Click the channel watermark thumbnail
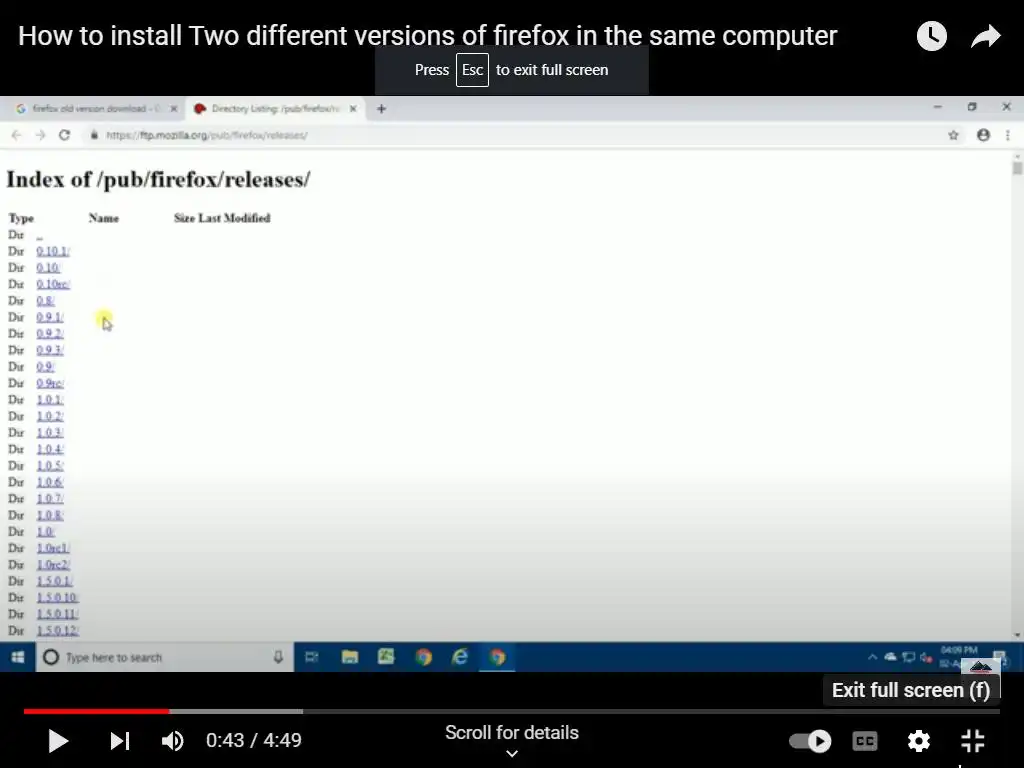Viewport: 1024px width, 768px height. click(x=981, y=667)
